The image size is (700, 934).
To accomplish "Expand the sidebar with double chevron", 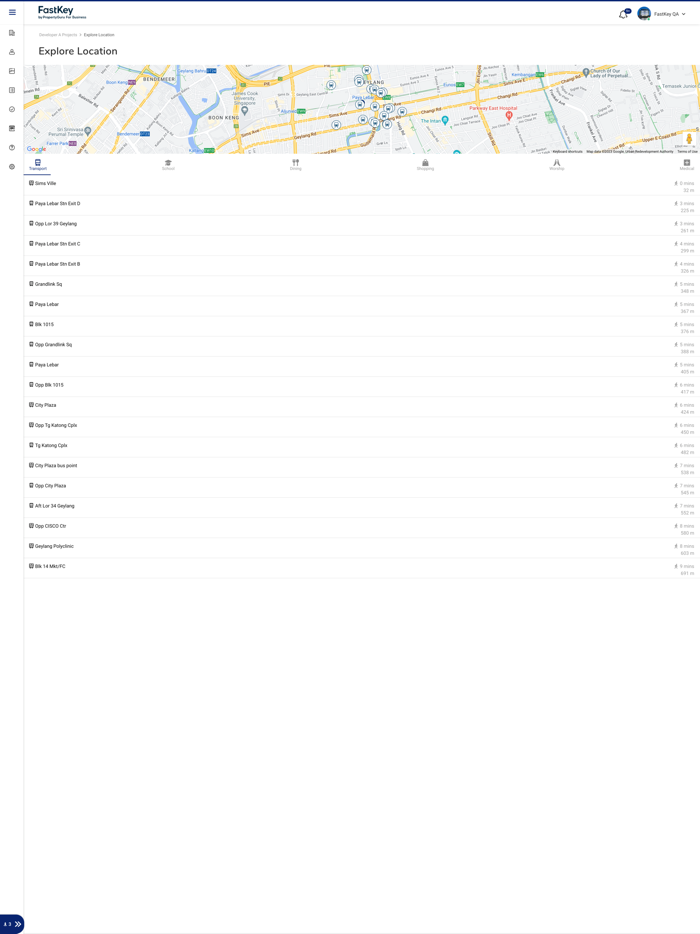I will (x=18, y=924).
